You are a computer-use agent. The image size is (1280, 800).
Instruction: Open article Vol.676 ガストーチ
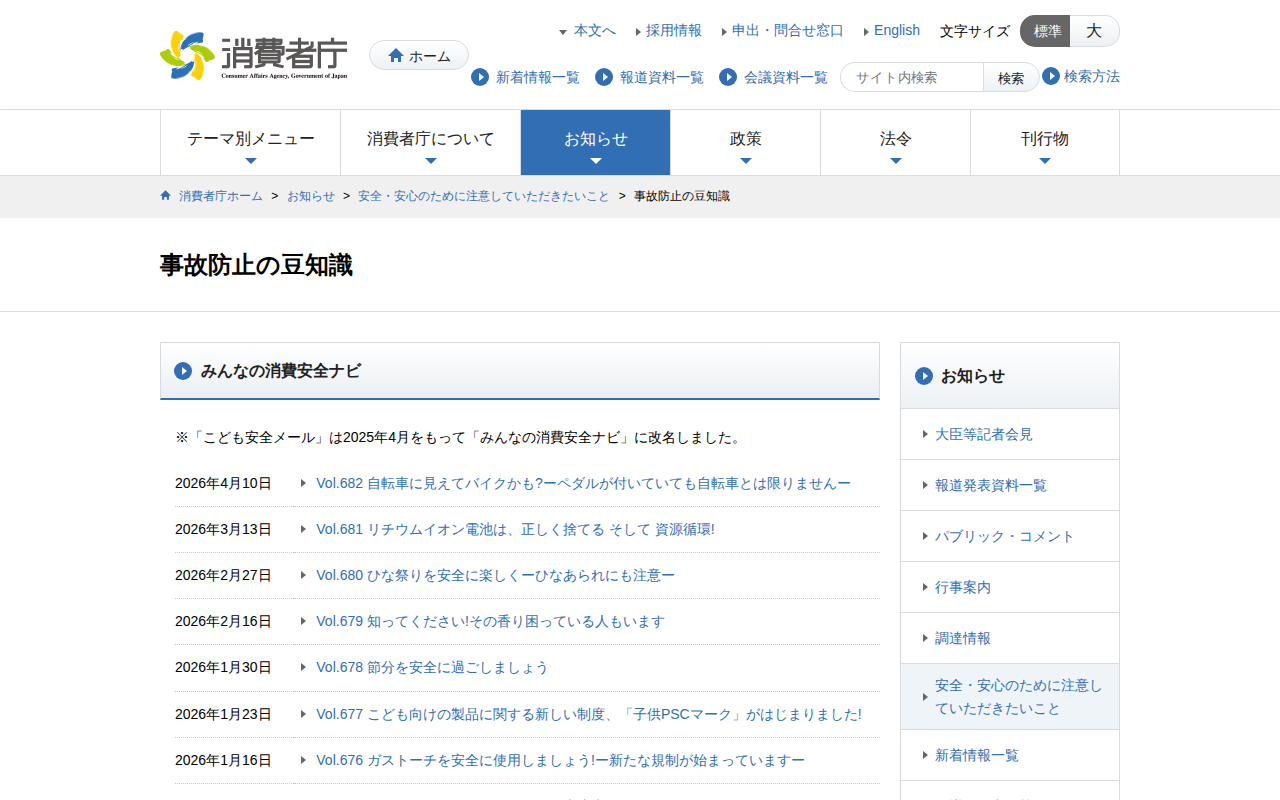point(560,760)
